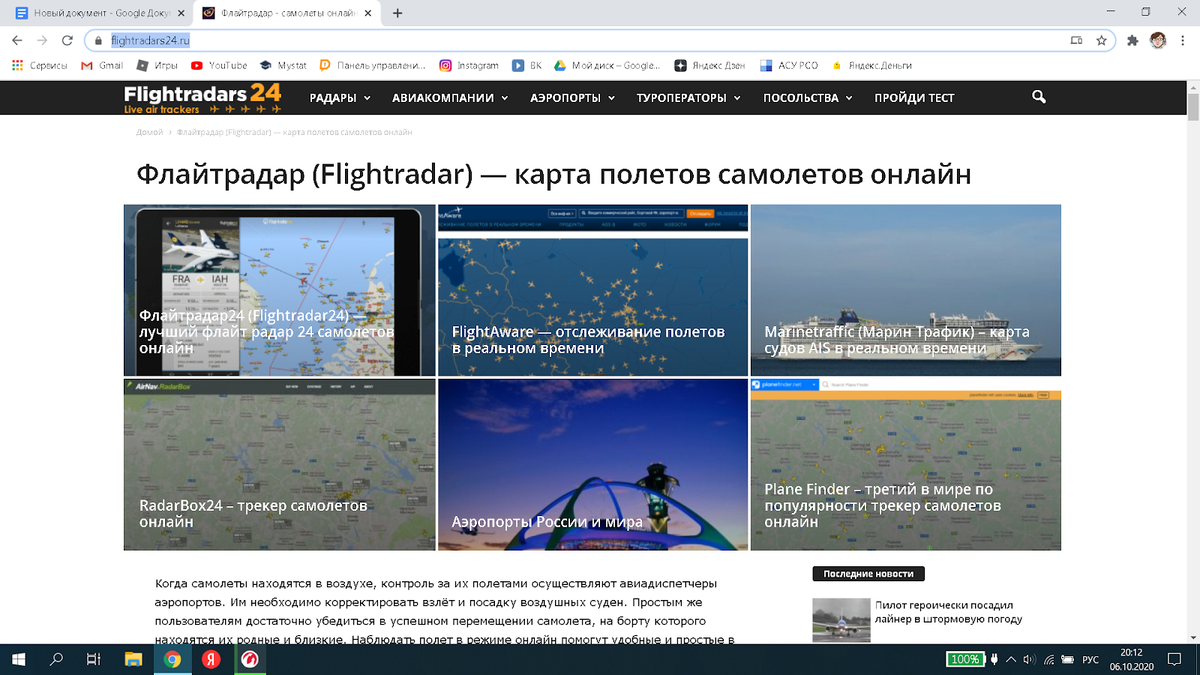Open Gmail bookmark
1200x675 pixels.
coord(102,65)
